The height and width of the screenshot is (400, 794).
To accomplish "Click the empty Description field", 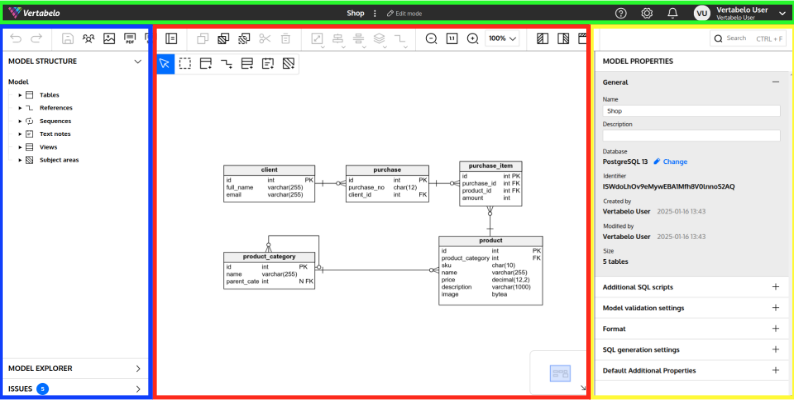I will coord(691,136).
